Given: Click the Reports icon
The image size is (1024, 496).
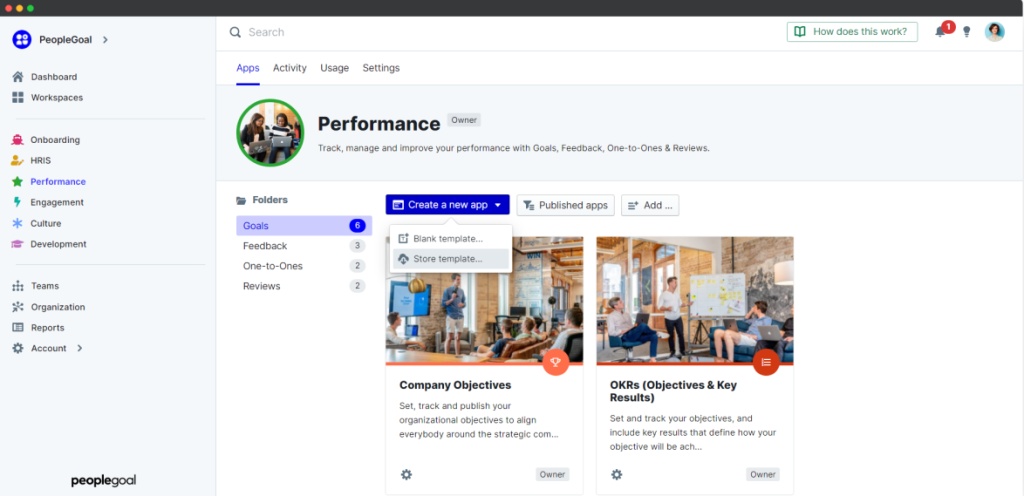Looking at the screenshot, I should [18, 328].
